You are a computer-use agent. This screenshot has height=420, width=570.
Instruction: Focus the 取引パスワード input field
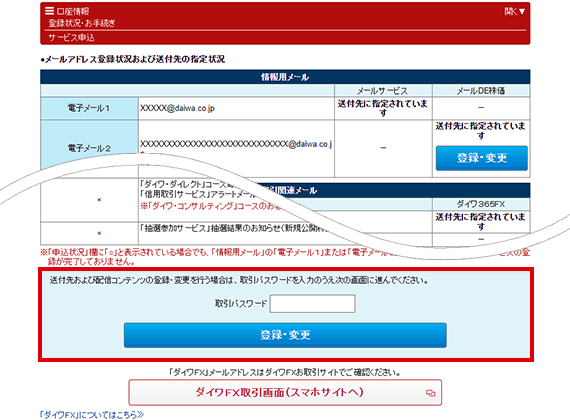pyautogui.click(x=312, y=304)
